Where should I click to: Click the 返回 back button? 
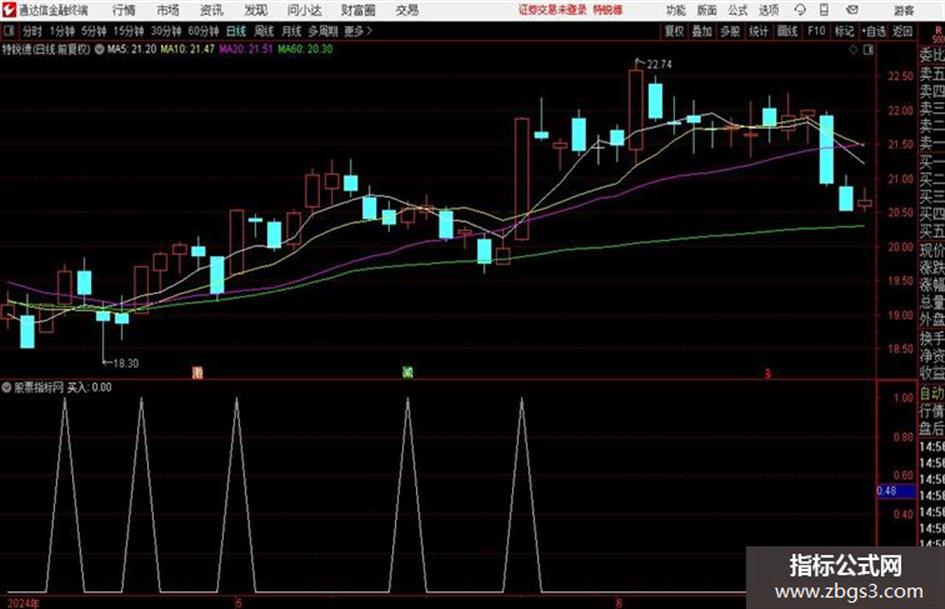point(902,31)
